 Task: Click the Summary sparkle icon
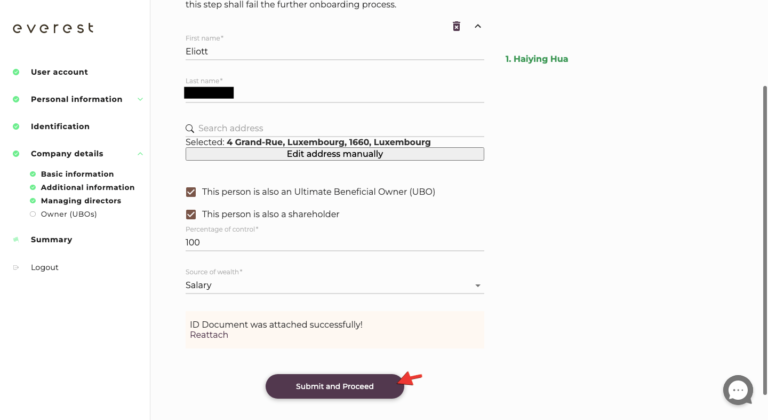[16, 240]
